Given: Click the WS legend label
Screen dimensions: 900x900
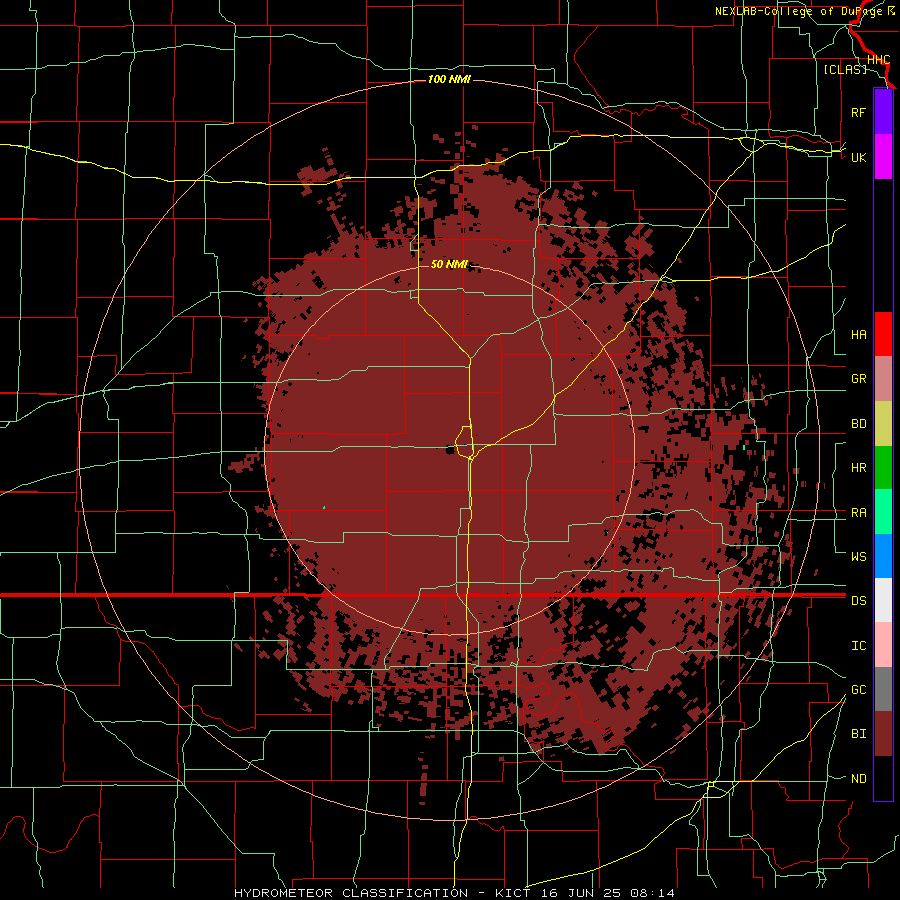Looking at the screenshot, I should [858, 556].
